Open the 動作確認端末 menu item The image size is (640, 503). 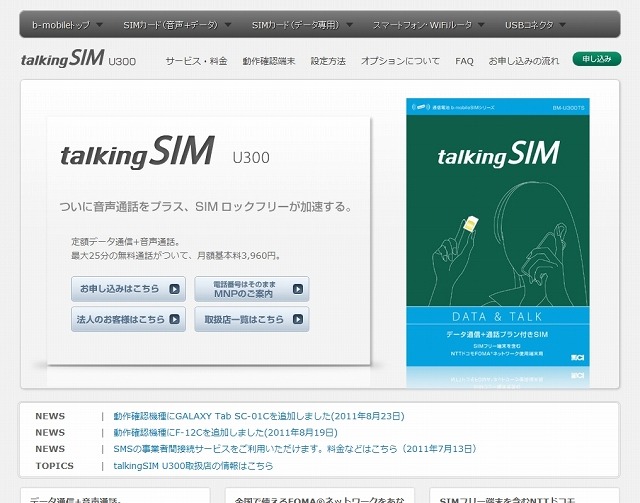coord(269,61)
